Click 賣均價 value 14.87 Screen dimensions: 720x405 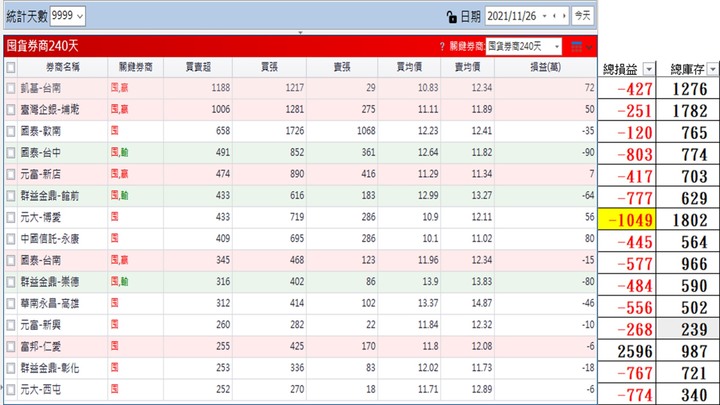click(482, 304)
